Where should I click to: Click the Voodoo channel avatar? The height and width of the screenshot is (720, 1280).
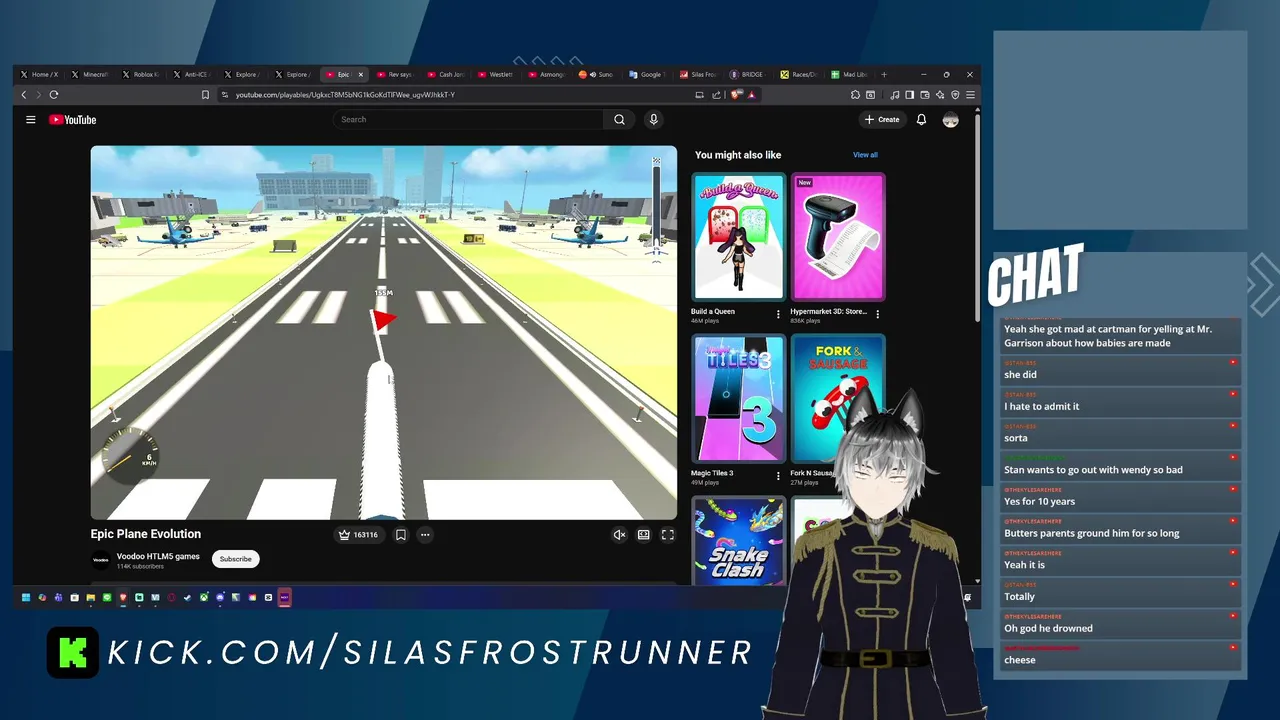click(x=101, y=560)
